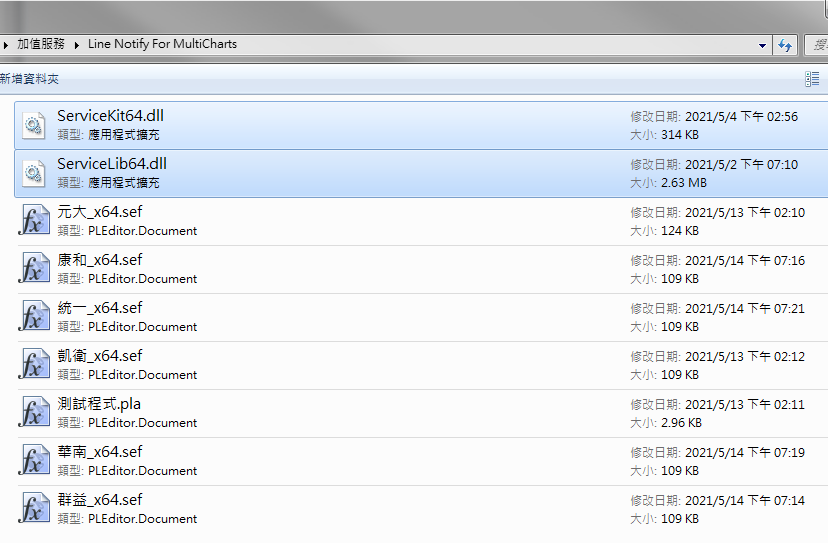The width and height of the screenshot is (828, 543).
Task: Select the ServiceLib64.dll file name
Action: [x=112, y=164]
